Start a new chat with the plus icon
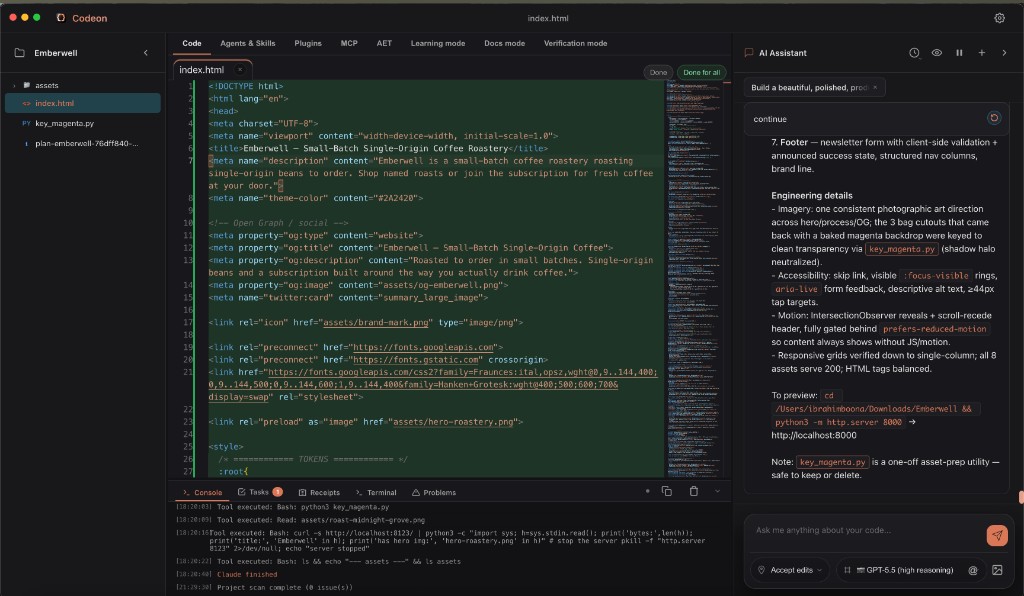Image resolution: width=1024 pixels, height=596 pixels. click(x=982, y=53)
